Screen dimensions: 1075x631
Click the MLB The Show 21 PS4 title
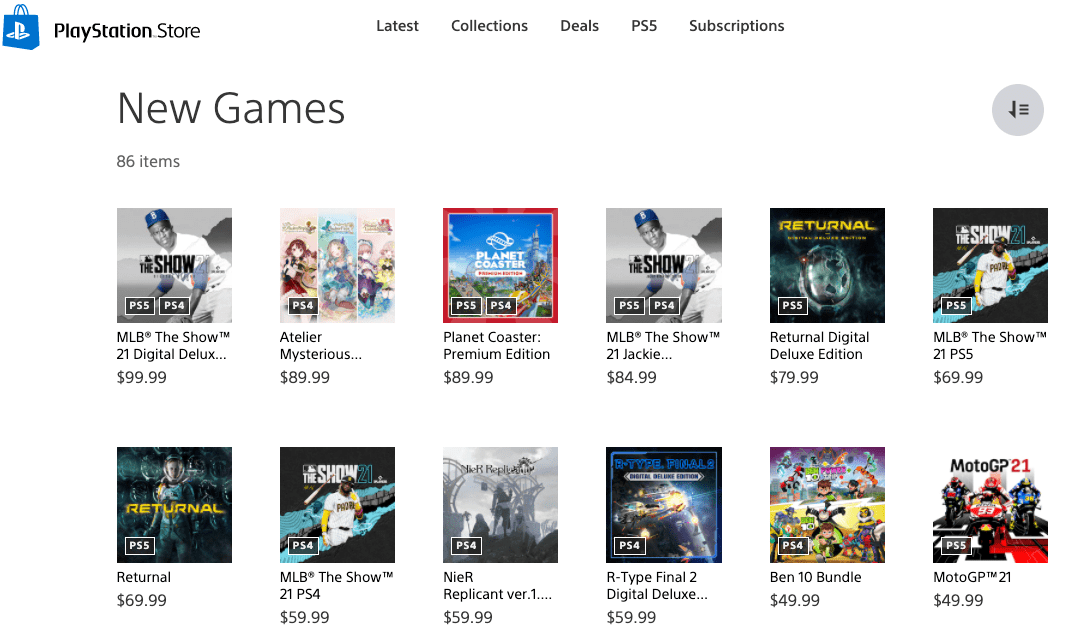click(x=337, y=586)
